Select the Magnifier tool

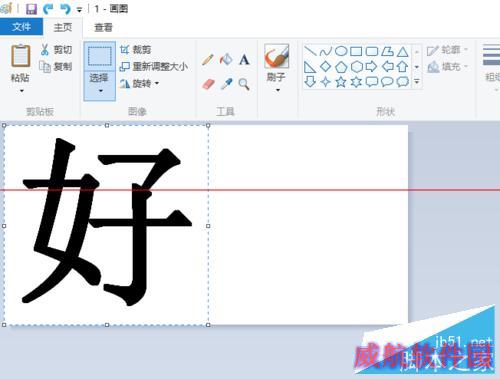click(244, 84)
